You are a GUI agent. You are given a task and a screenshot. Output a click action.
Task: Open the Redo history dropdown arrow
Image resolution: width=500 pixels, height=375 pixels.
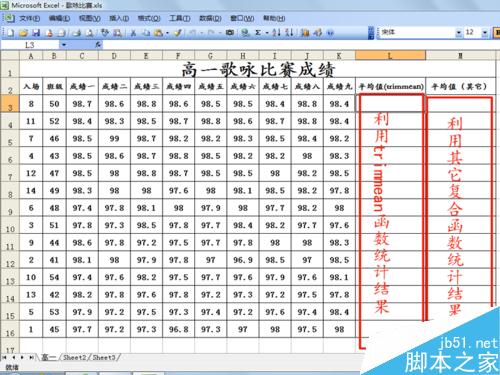[220, 33]
